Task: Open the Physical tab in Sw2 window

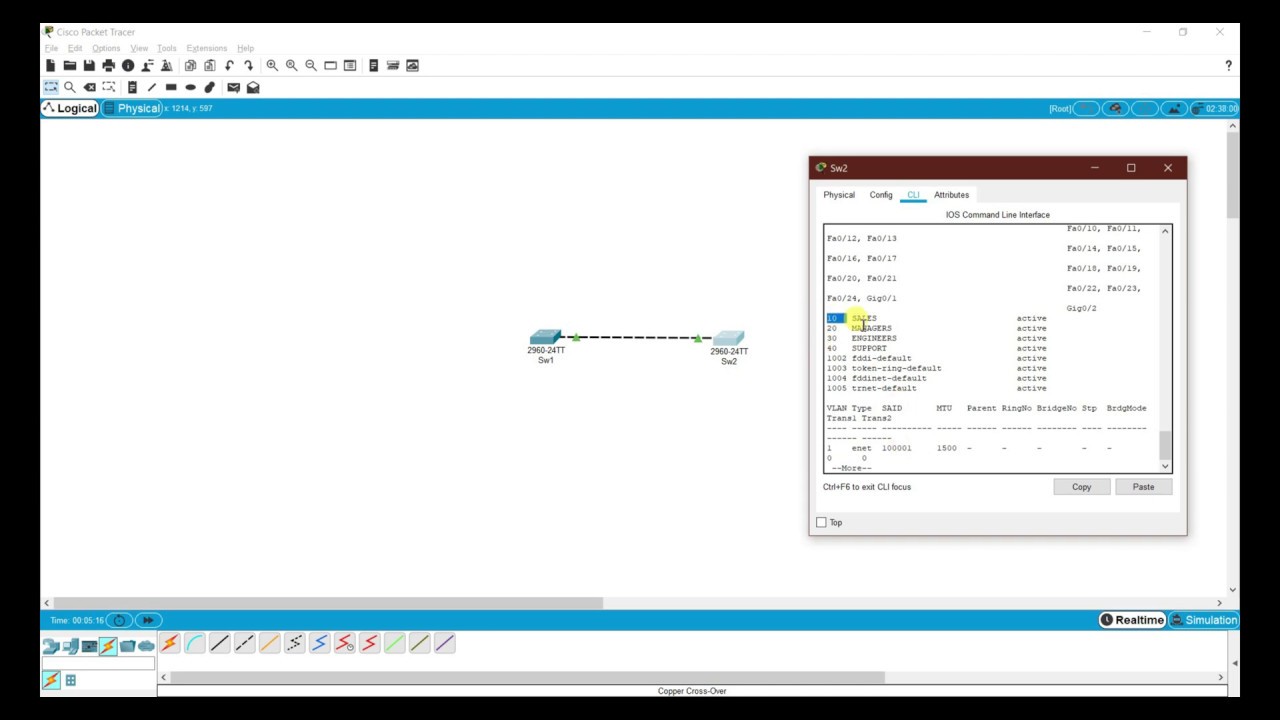Action: click(839, 195)
